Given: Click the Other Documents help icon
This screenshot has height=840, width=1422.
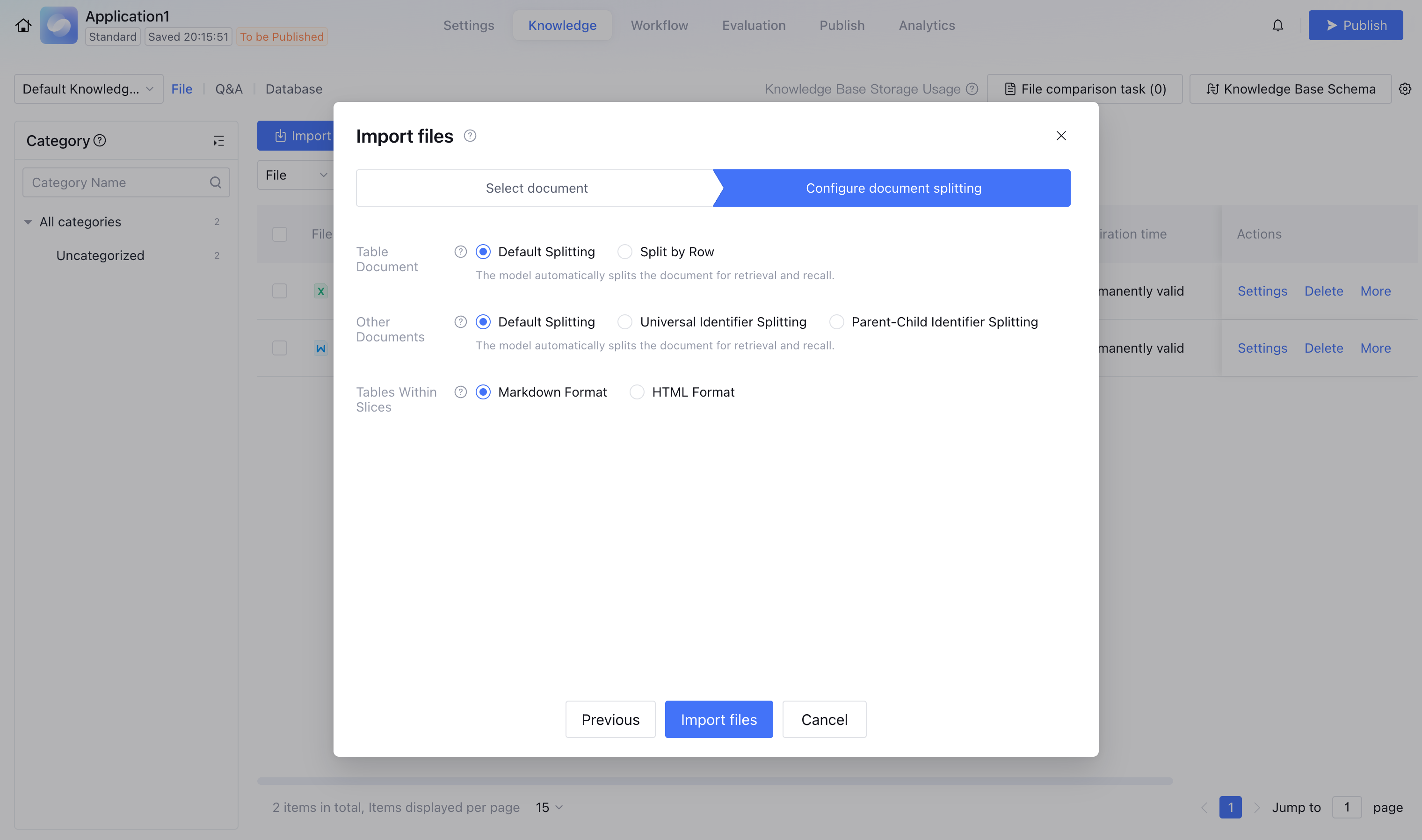Looking at the screenshot, I should [460, 322].
